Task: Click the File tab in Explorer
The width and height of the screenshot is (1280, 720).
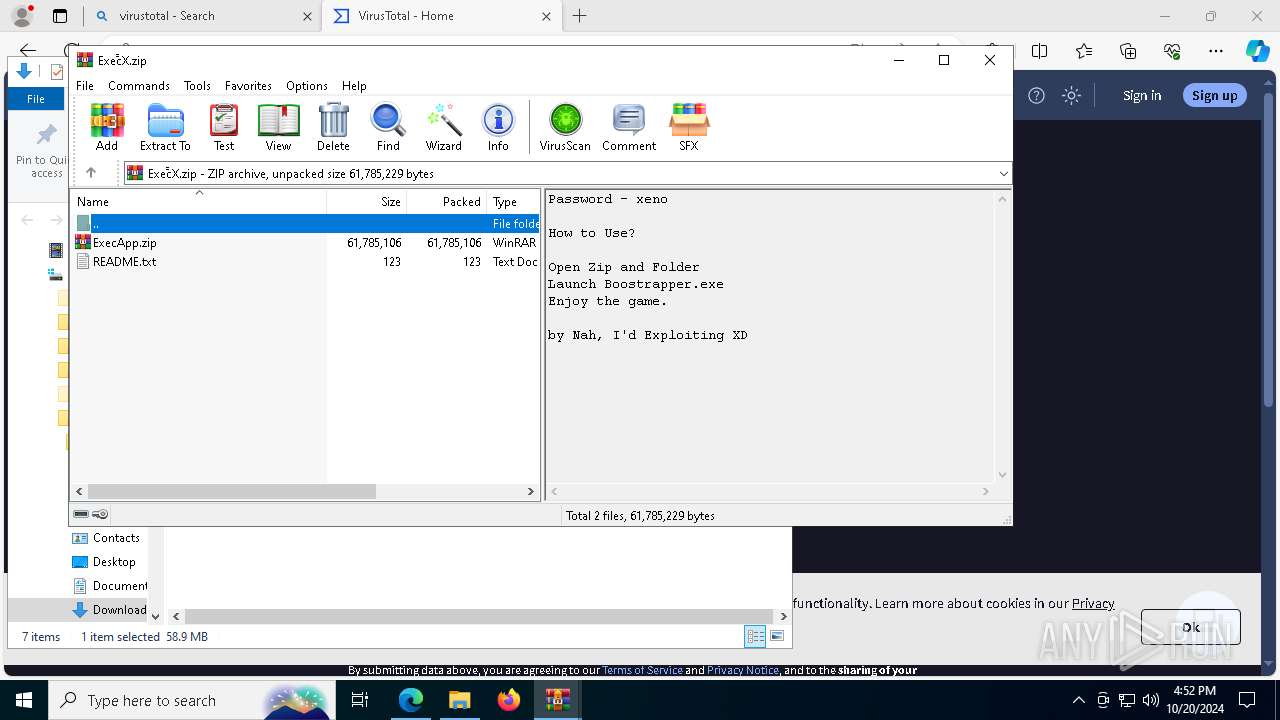Action: [36, 98]
